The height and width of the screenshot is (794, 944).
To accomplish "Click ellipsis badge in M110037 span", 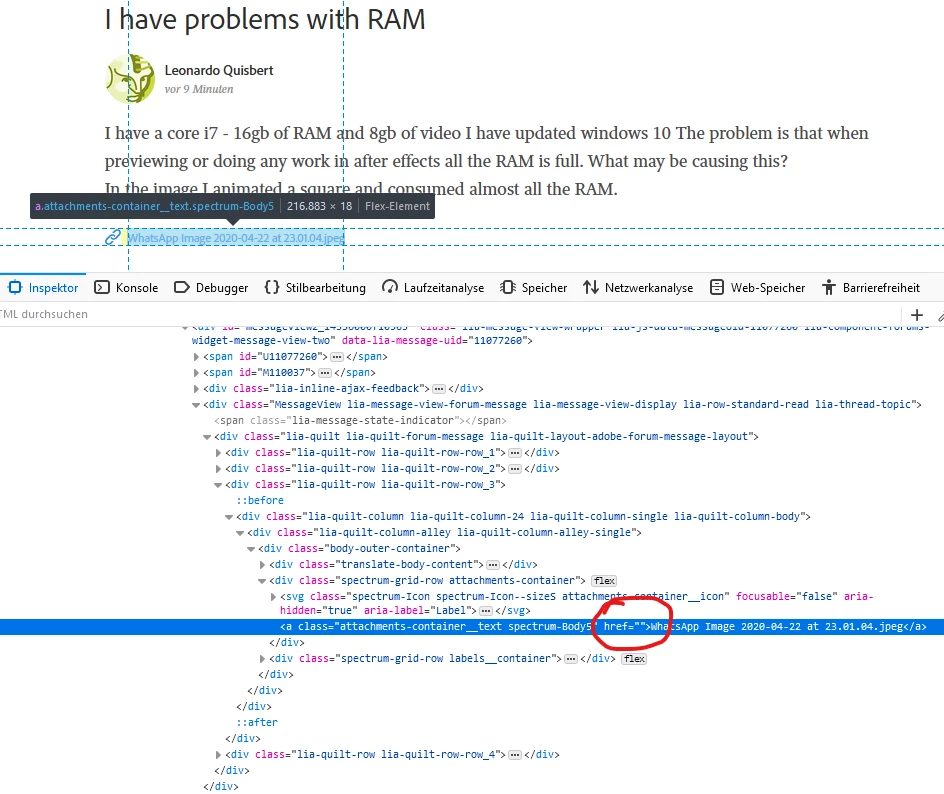I will [325, 373].
